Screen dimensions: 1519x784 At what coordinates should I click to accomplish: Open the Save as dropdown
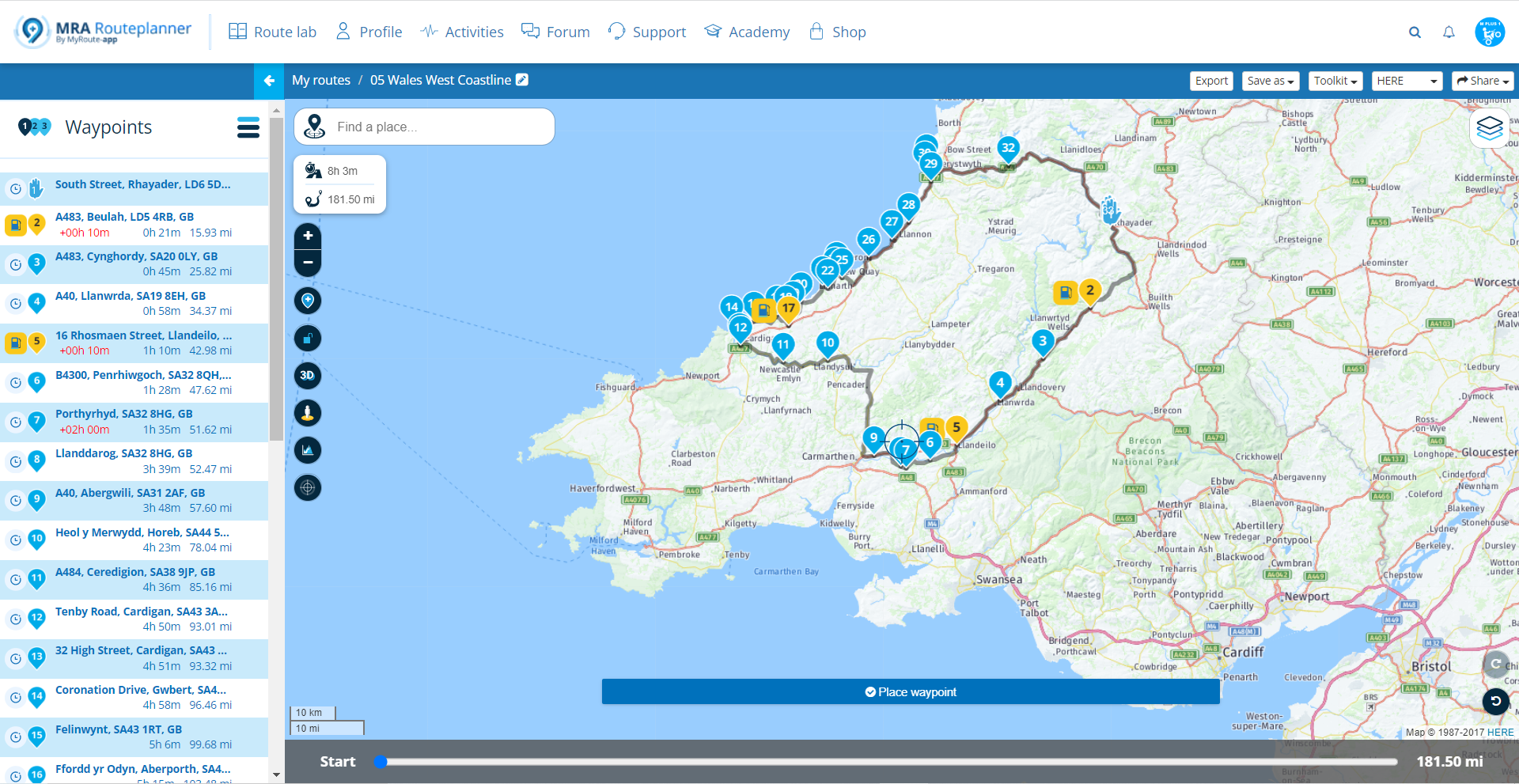(1270, 81)
